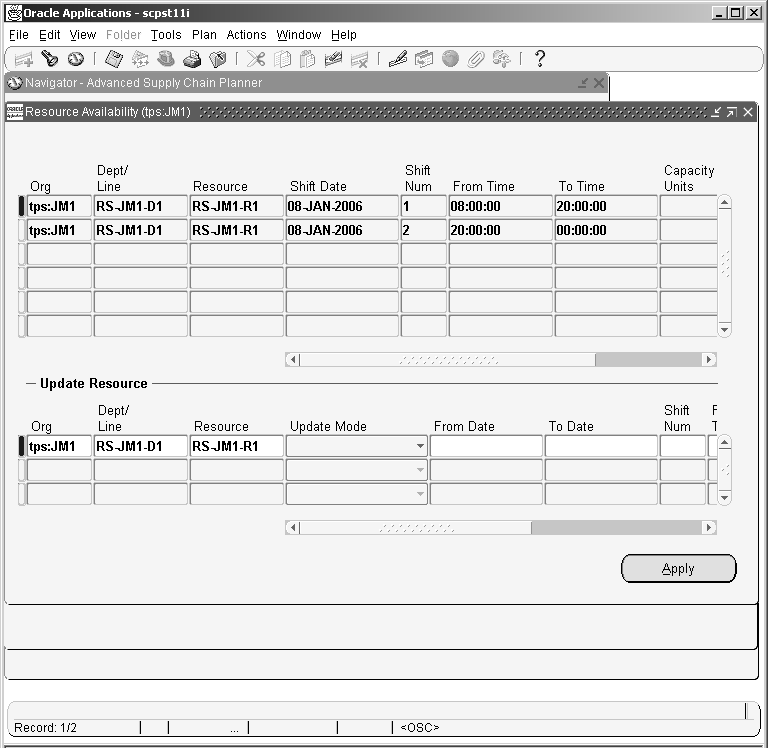The height and width of the screenshot is (748, 768).
Task: Click Update Resource horizontal scroll right arrow
Action: [x=709, y=528]
